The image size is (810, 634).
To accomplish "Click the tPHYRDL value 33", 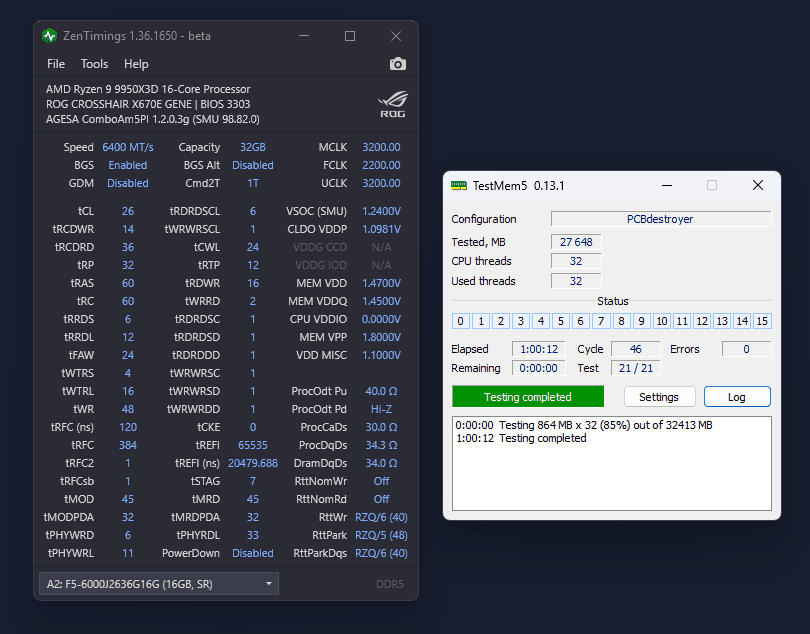I will tap(253, 535).
